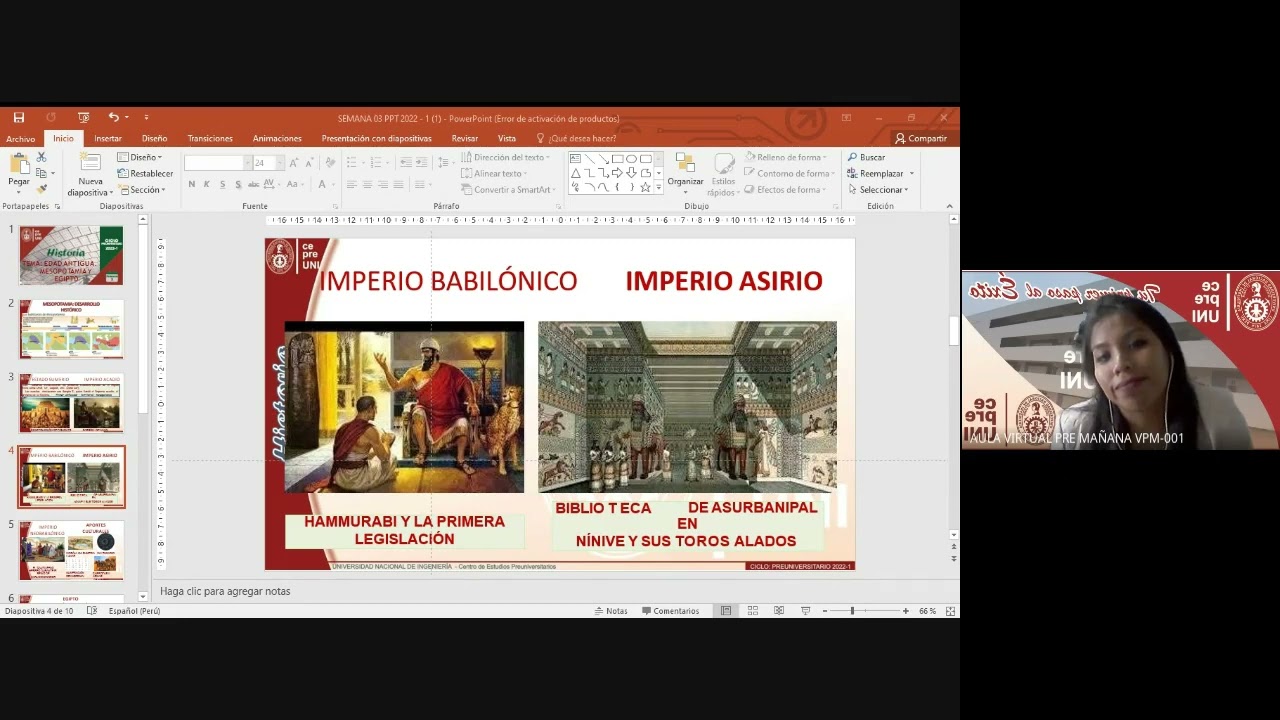Paste with the Pegar clipboard icon

[19, 163]
